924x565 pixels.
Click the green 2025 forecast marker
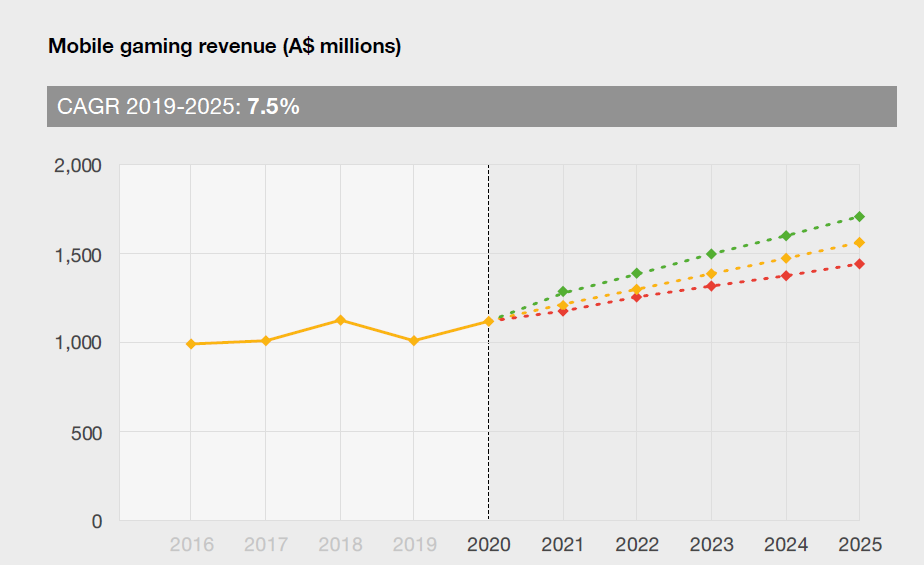(860, 216)
